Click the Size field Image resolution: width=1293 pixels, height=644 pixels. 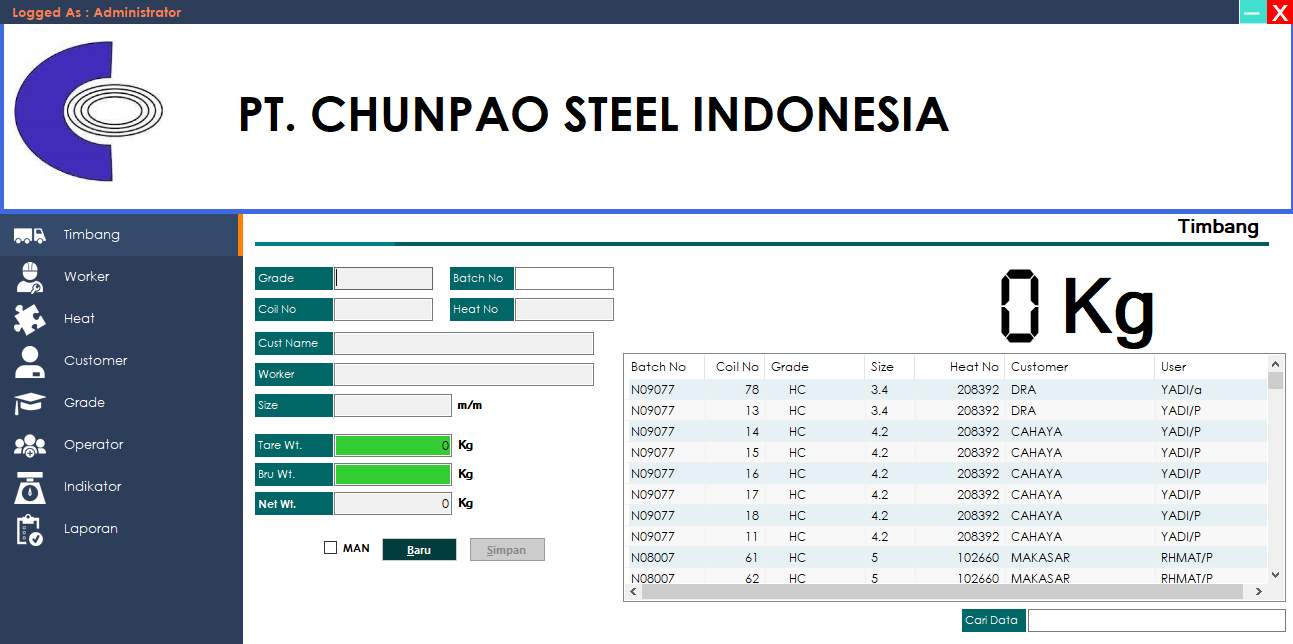(x=393, y=405)
